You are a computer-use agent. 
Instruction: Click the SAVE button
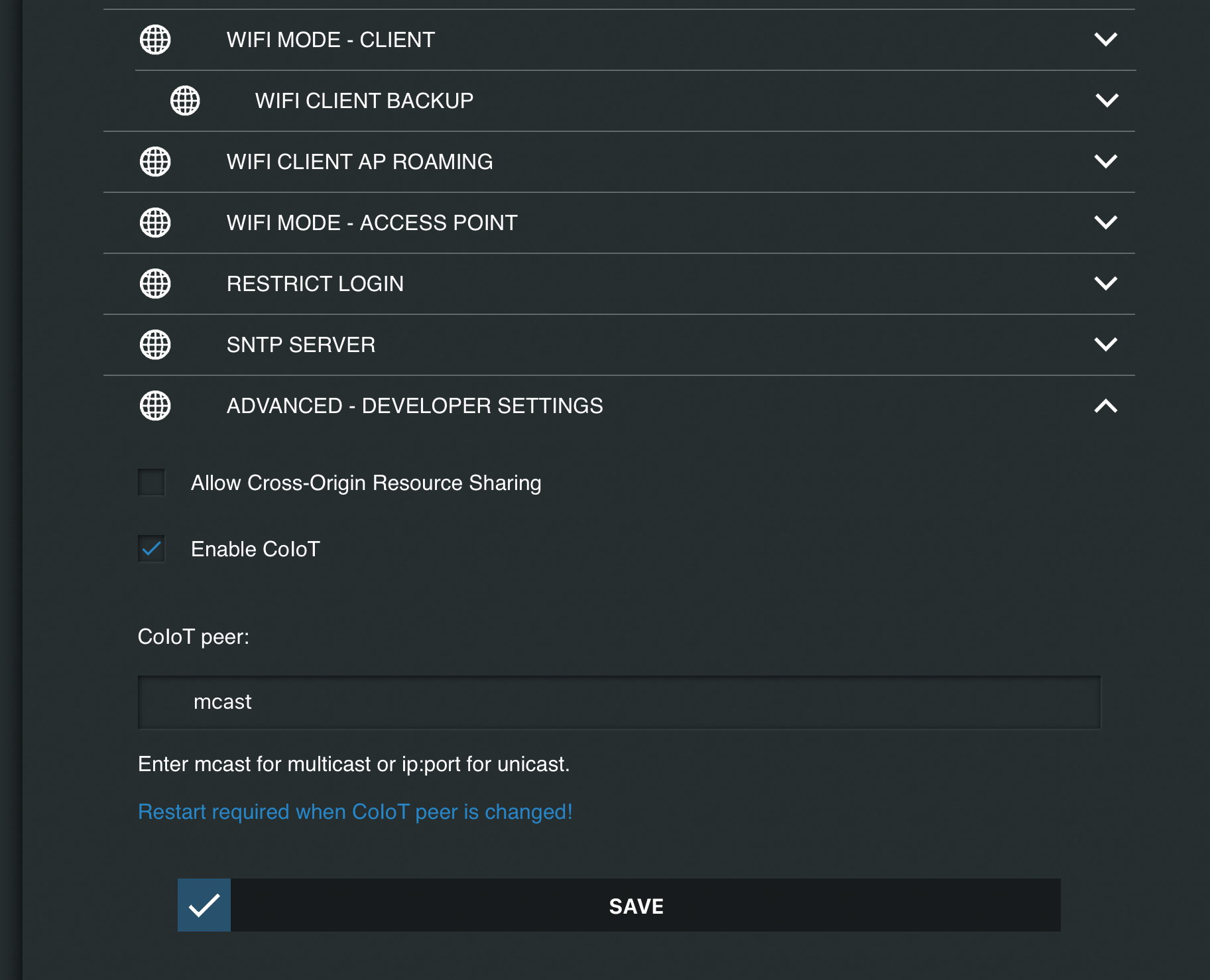619,905
